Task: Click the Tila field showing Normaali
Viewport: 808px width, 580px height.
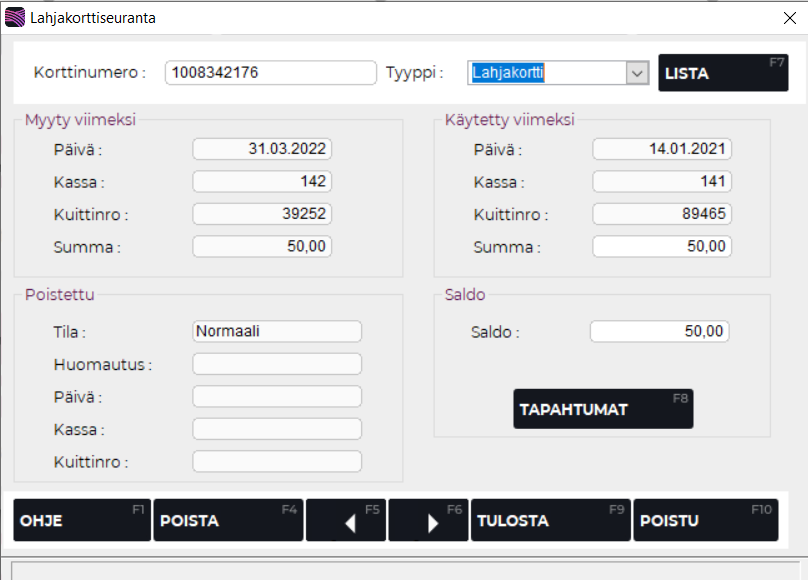Action: pyautogui.click(x=277, y=331)
